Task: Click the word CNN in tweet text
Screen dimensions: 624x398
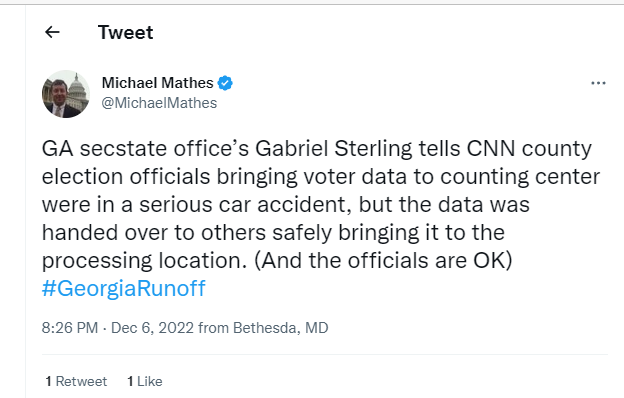Action: [491, 149]
